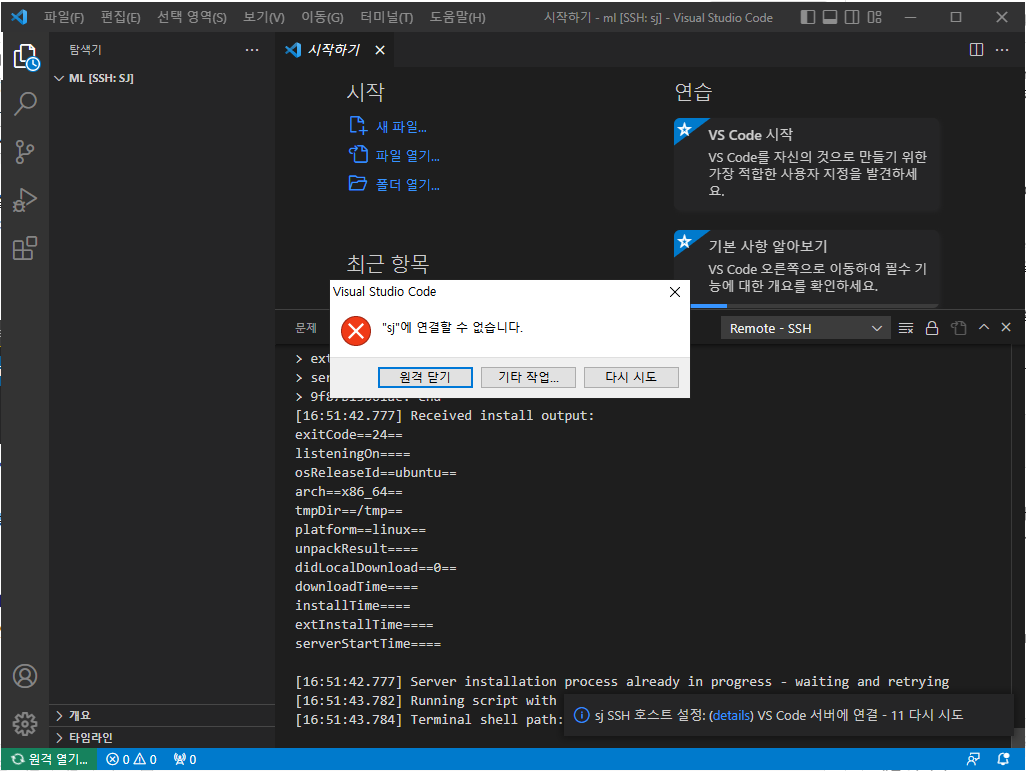1026x771 pixels.
Task: Click Retry button in error dialog
Action: tap(631, 377)
